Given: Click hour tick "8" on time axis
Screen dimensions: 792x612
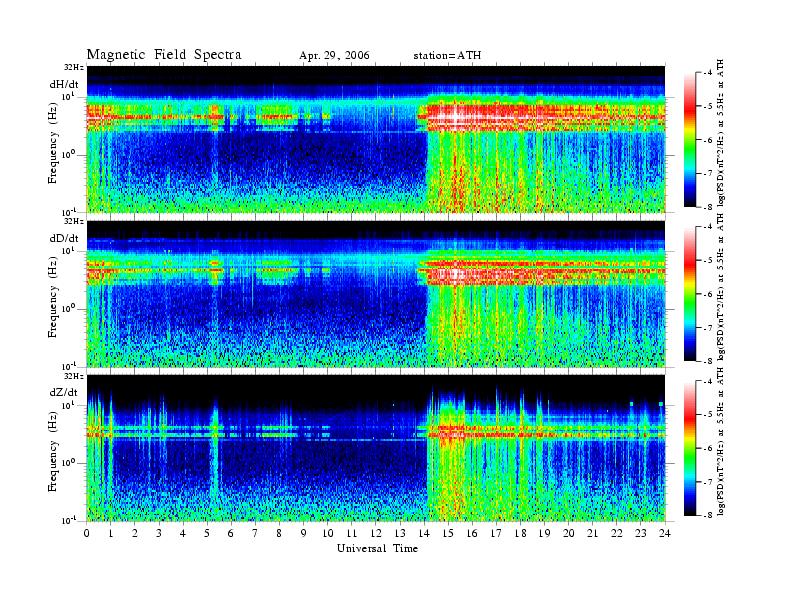Looking at the screenshot, I should click(279, 533).
